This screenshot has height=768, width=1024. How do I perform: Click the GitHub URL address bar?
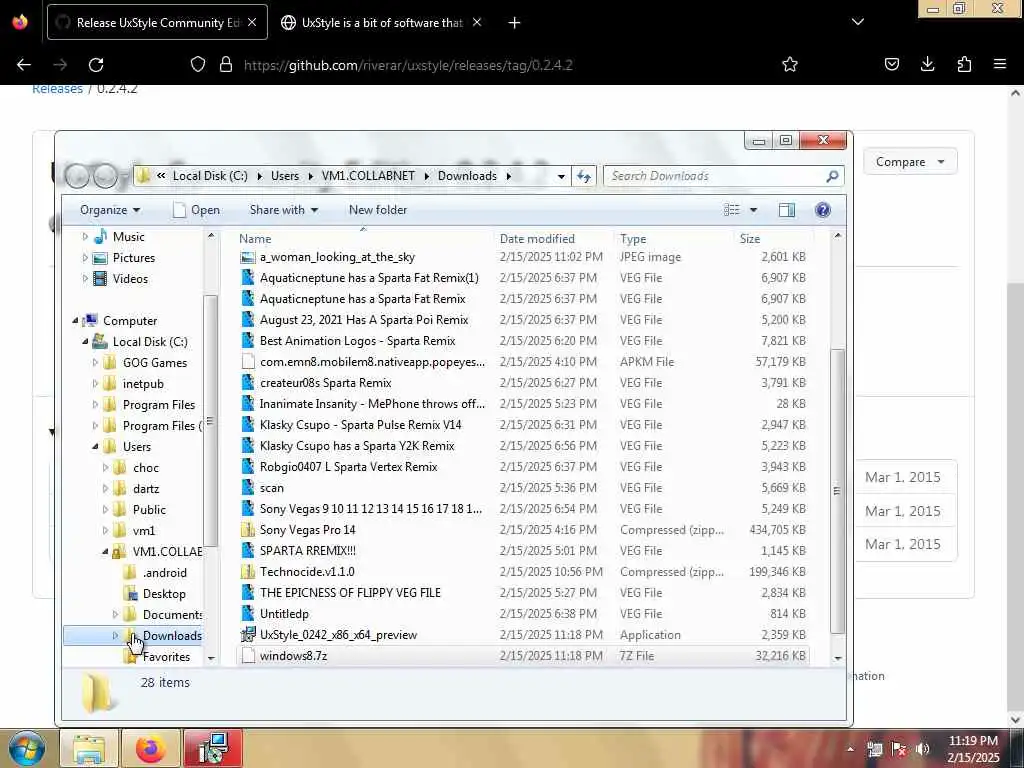(408, 65)
